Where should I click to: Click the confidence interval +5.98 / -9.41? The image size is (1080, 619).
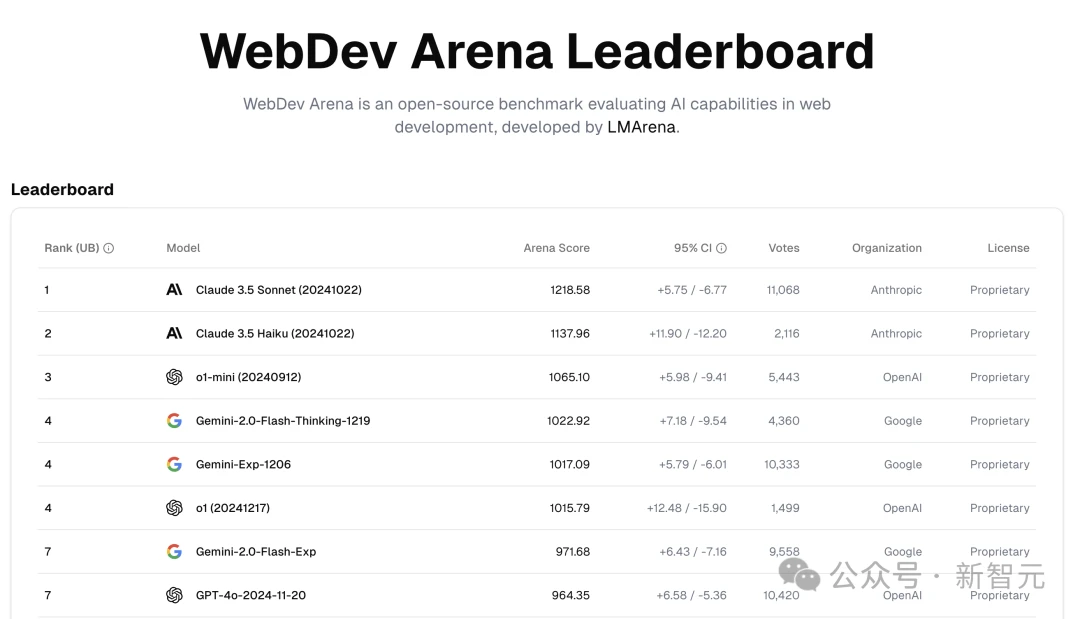(x=693, y=377)
